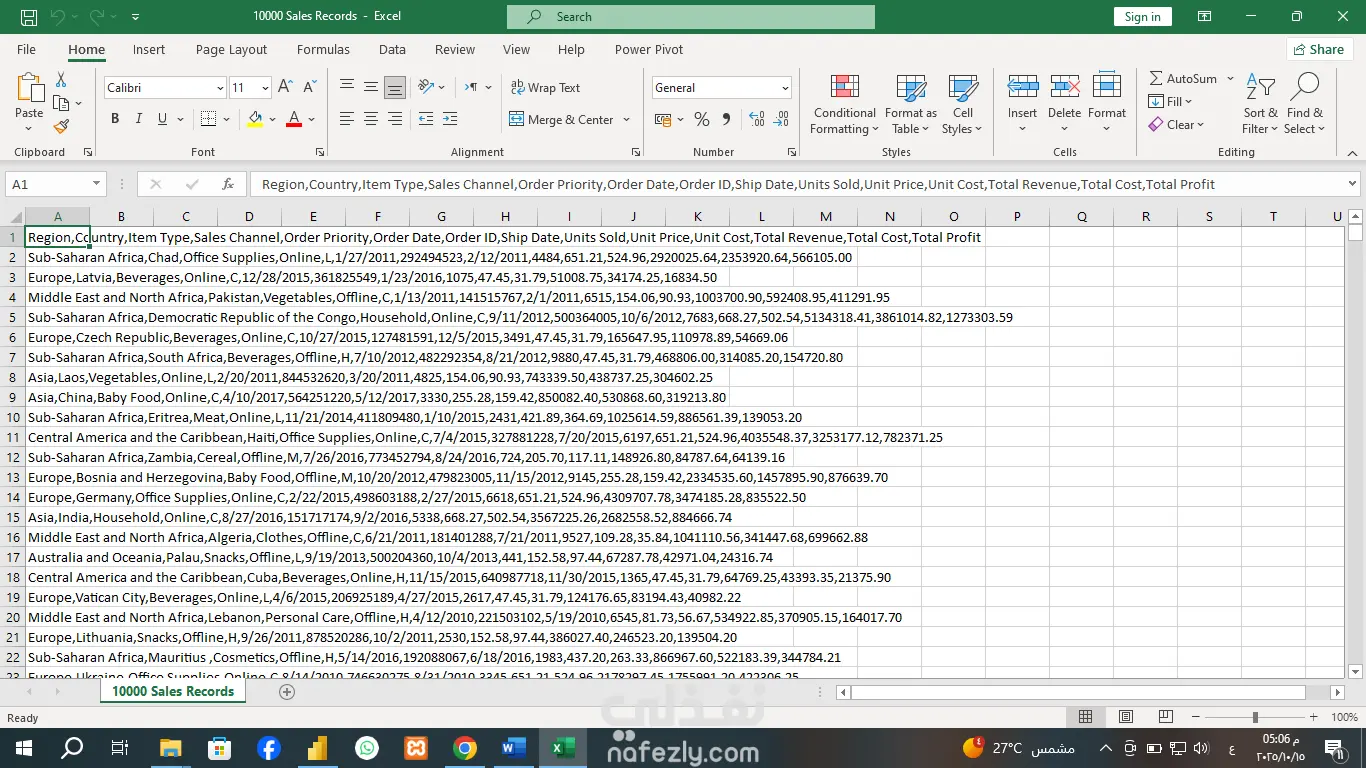Toggle Bold formatting
Screen dimensions: 1366x768
pos(115,119)
